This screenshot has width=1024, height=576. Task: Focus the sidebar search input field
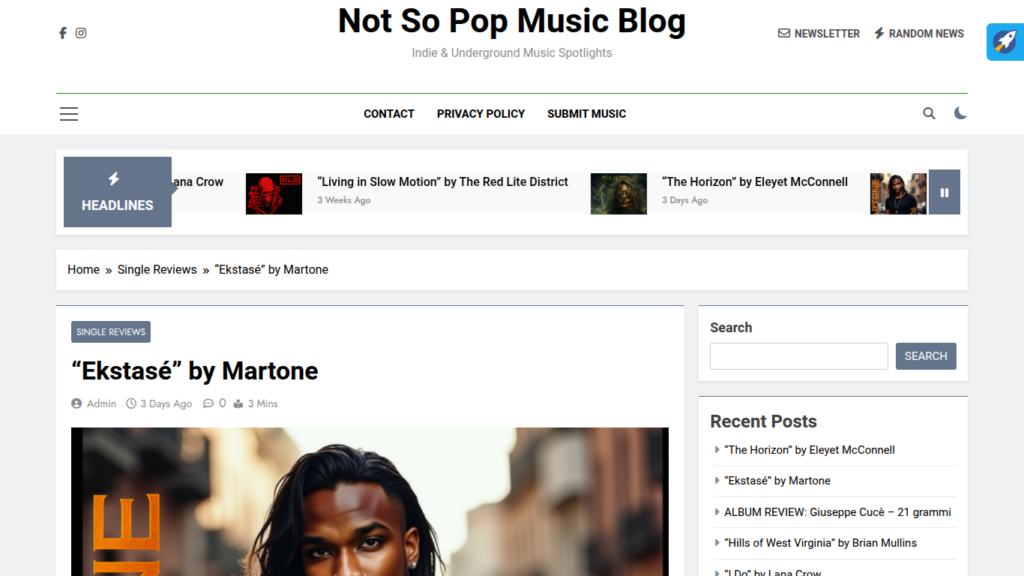799,356
